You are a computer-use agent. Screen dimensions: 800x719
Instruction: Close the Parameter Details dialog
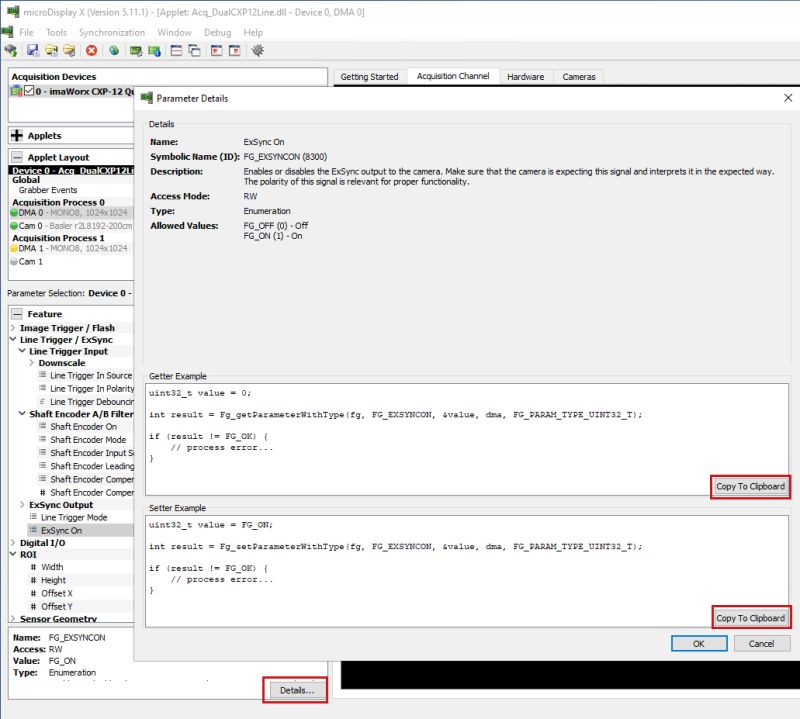pos(788,97)
